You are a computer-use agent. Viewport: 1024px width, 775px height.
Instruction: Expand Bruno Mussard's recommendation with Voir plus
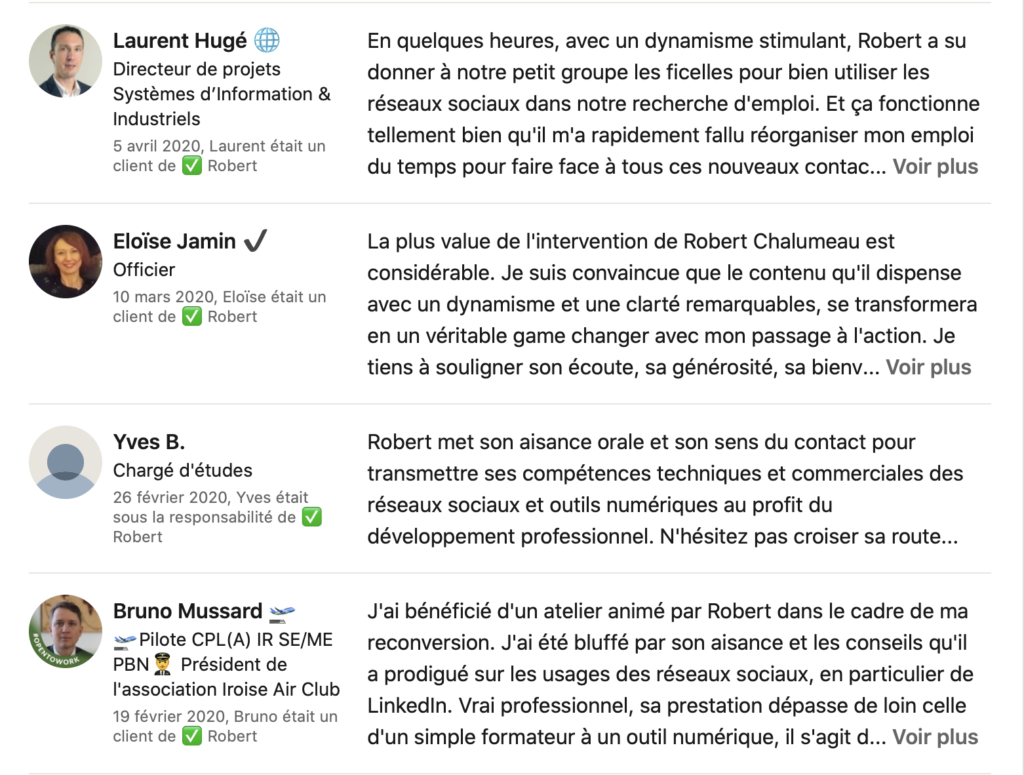(x=935, y=737)
